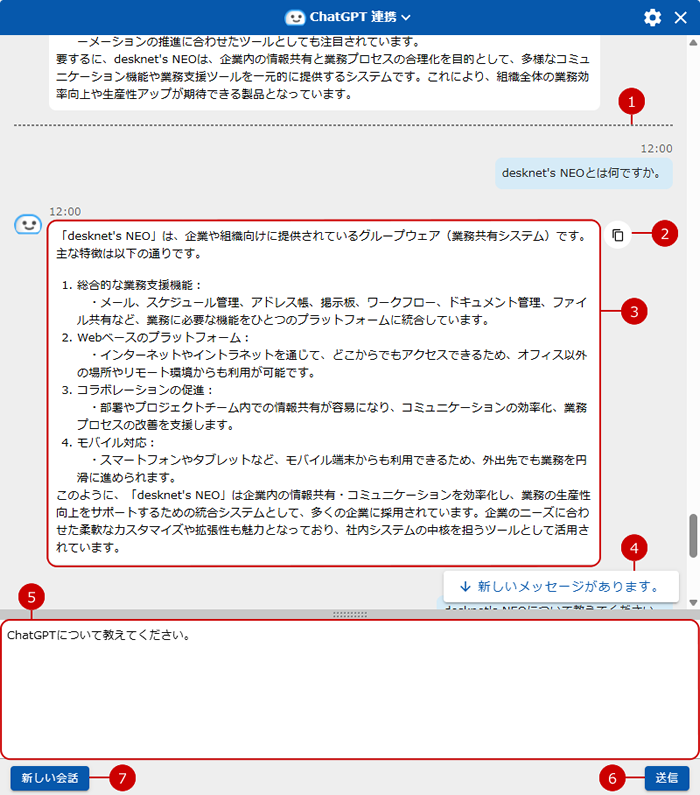This screenshot has height=795, width=700.
Task: Copy the assistant reply with copy icon
Action: pos(617,235)
